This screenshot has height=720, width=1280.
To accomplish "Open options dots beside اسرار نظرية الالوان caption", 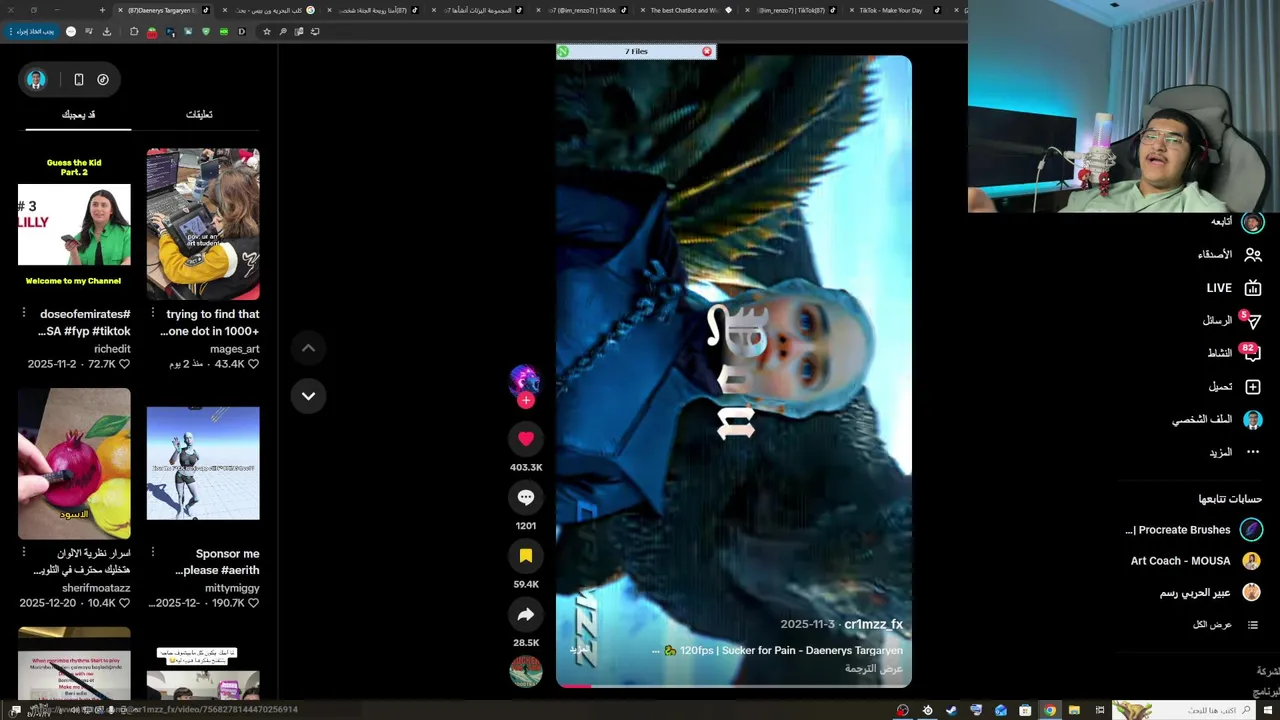I will point(24,553).
